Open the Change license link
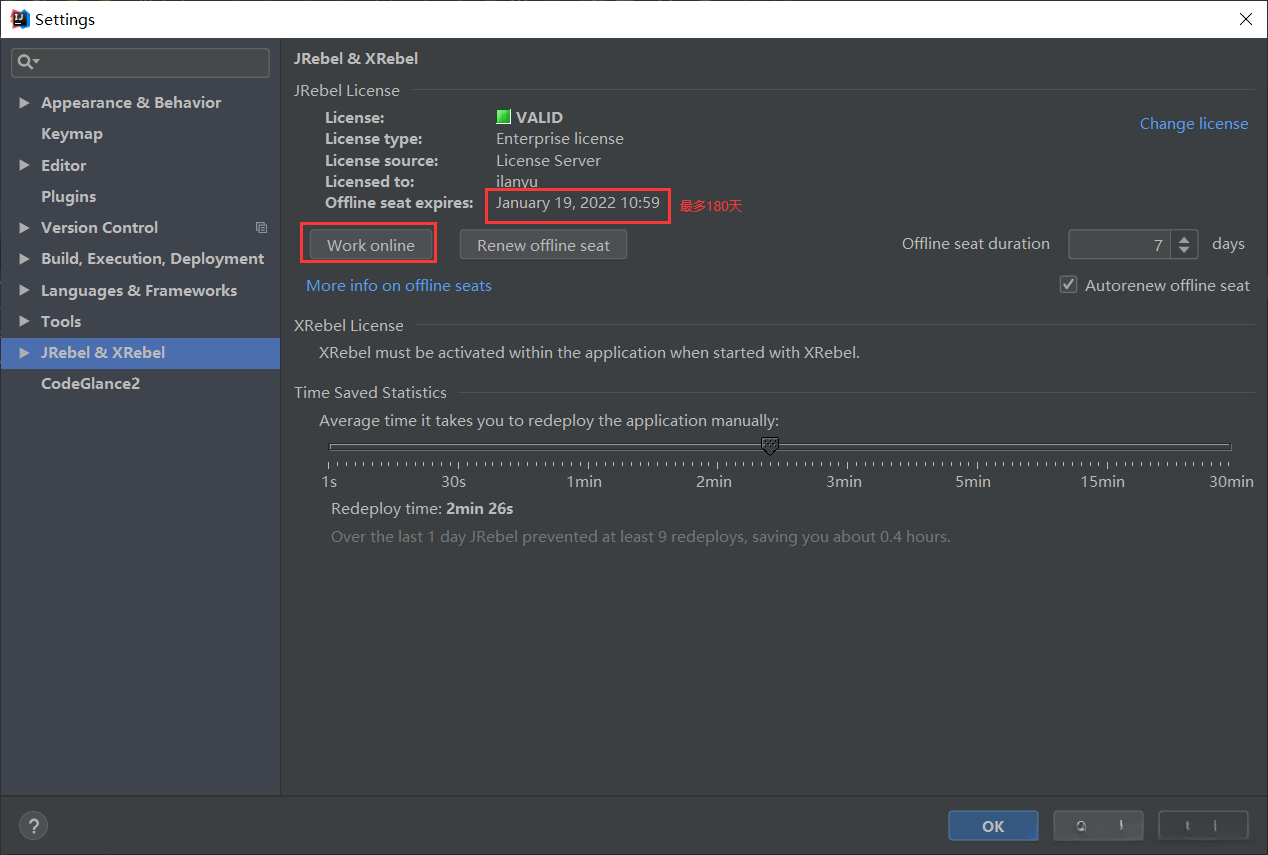Viewport: 1268px width, 855px height. pos(1194,124)
